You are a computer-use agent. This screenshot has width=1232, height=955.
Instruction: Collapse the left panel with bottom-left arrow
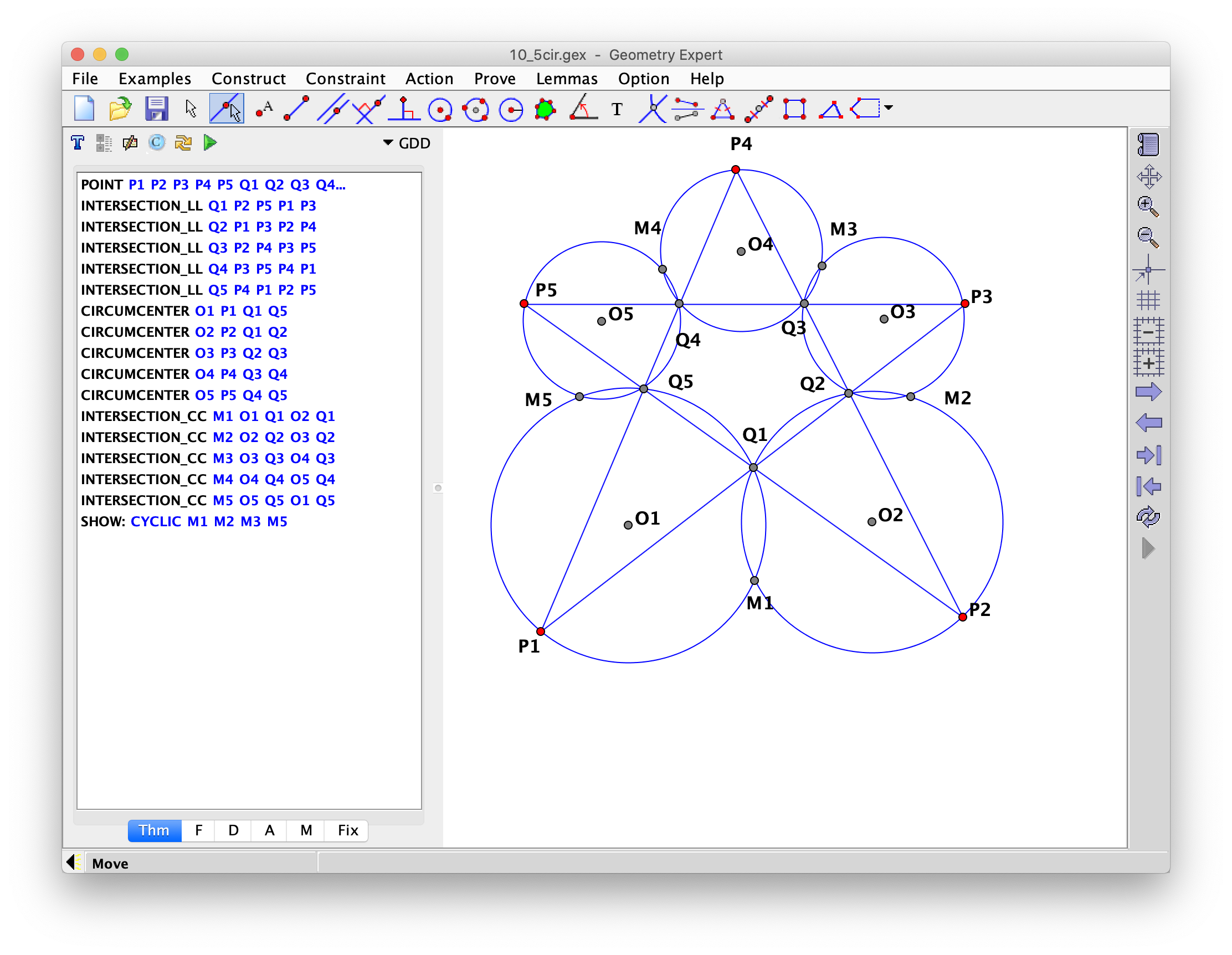(72, 862)
